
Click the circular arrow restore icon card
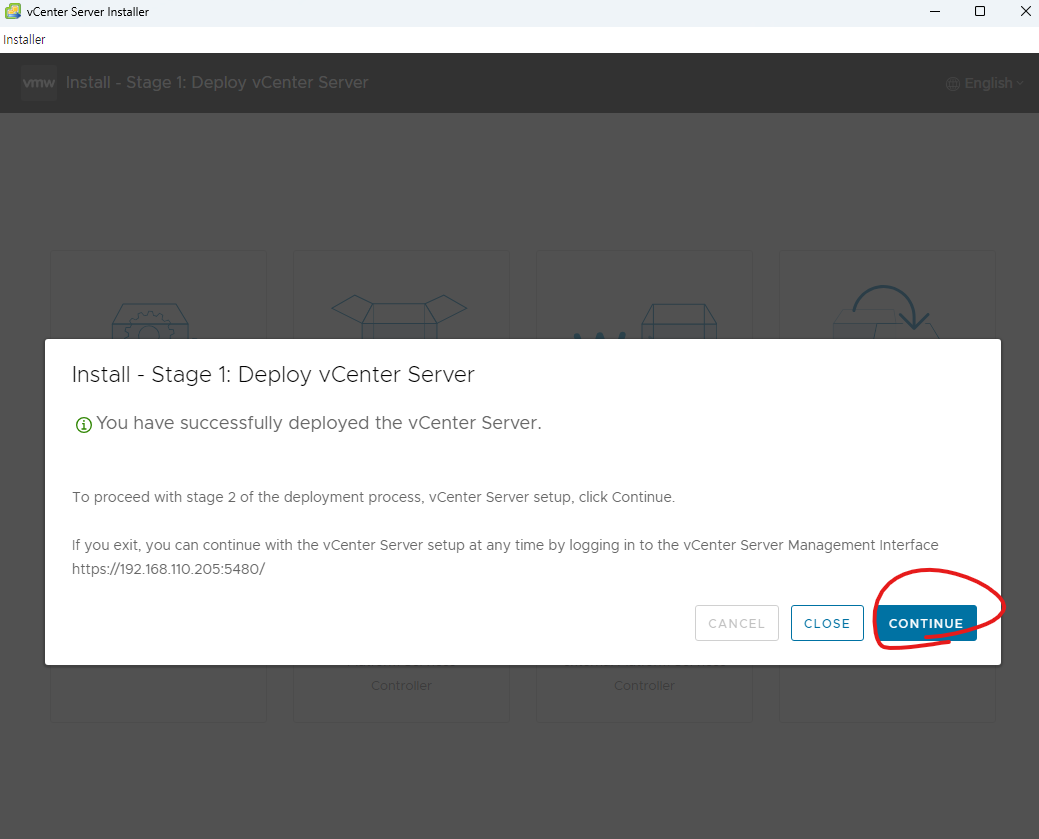[x=887, y=311]
